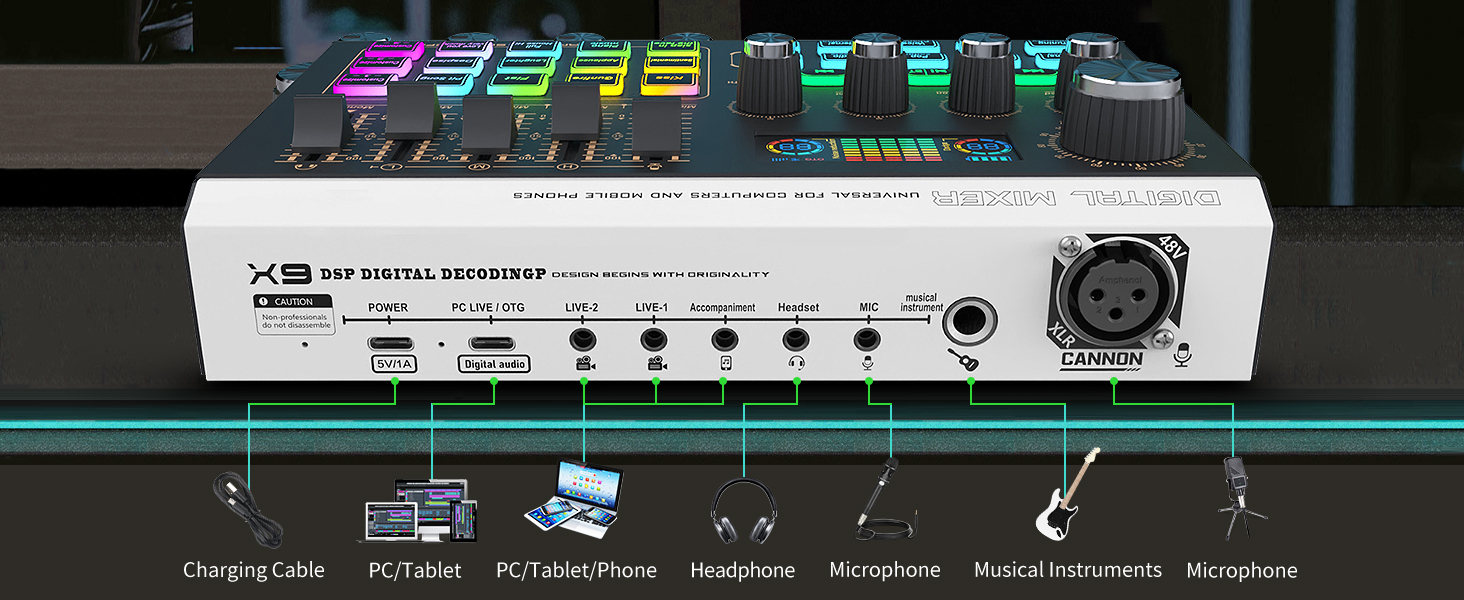Click the DSP DIGITAL DECODINGP text
The height and width of the screenshot is (600, 1464).
tap(433, 274)
